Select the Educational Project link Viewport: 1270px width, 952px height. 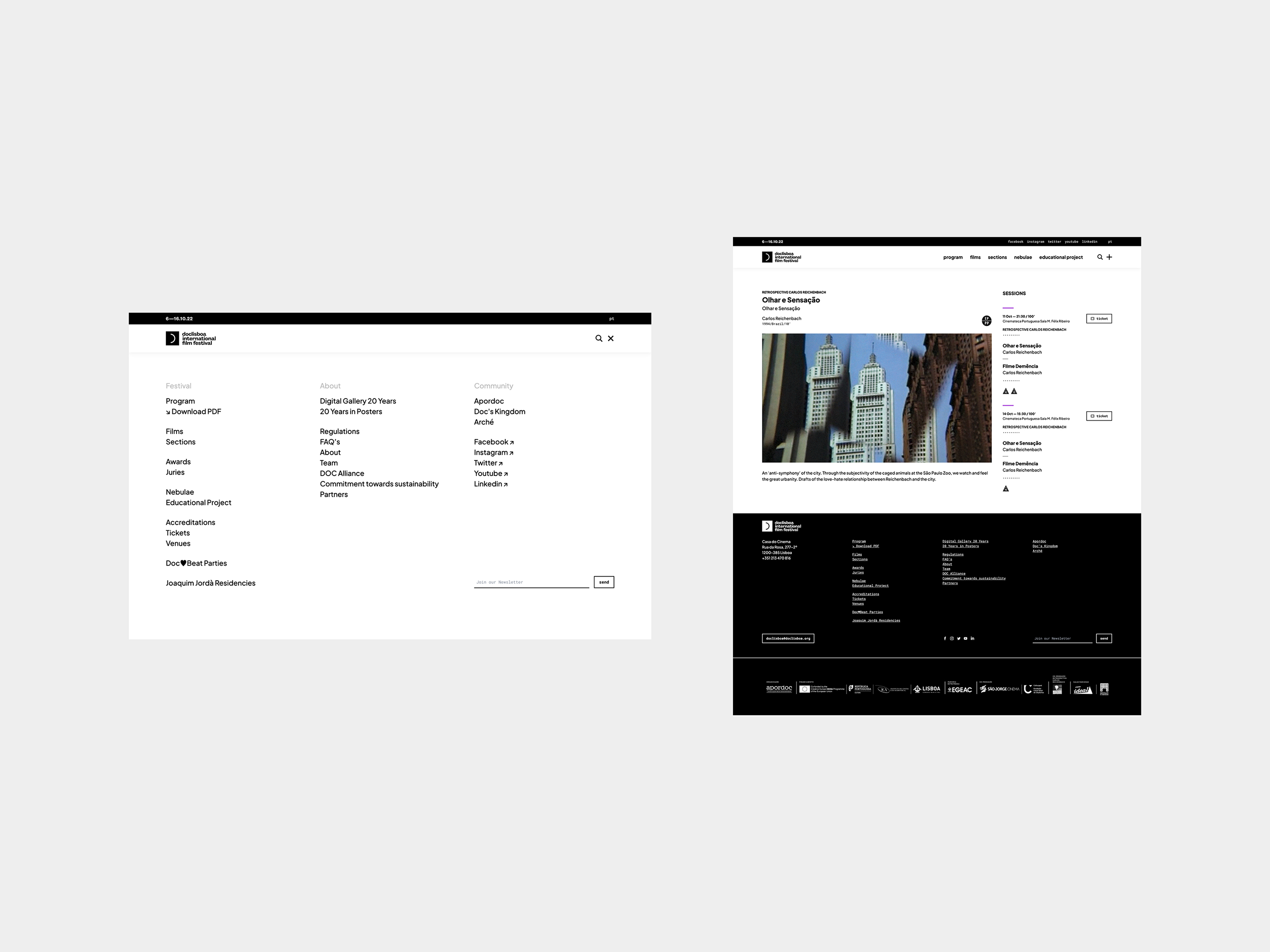199,502
